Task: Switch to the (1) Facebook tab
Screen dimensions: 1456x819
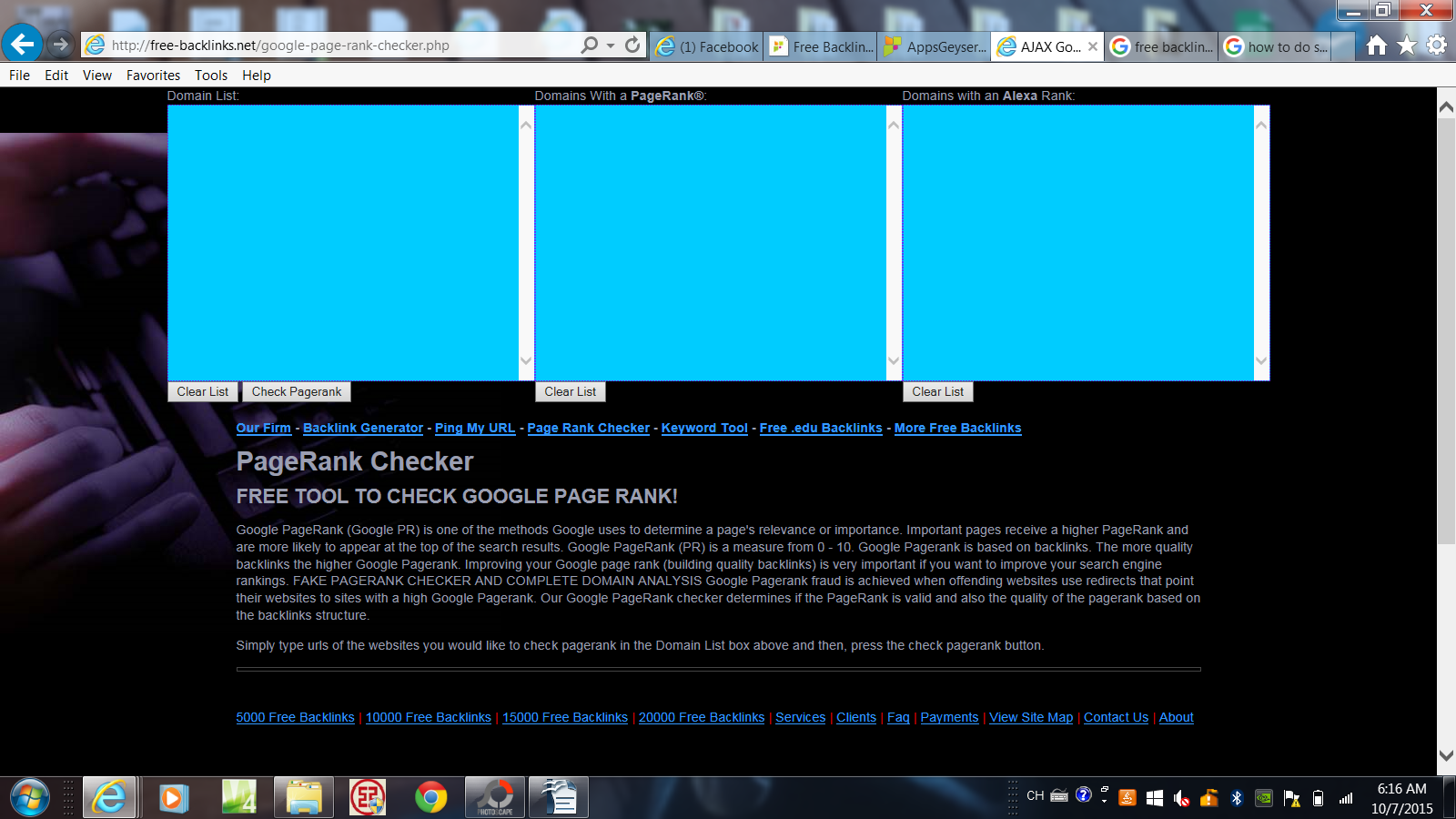Action: (707, 46)
